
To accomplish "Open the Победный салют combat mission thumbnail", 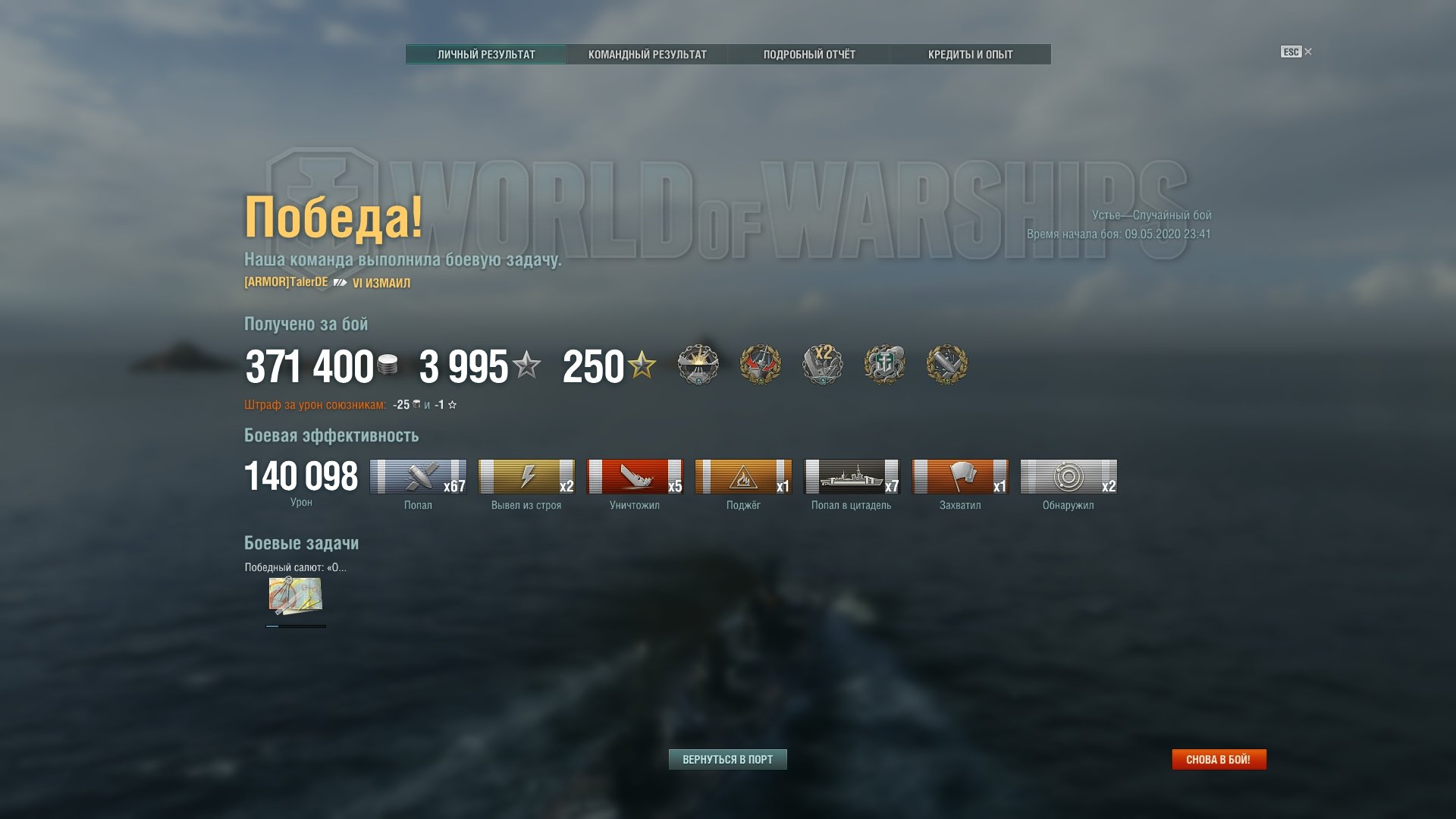I will pyautogui.click(x=295, y=596).
